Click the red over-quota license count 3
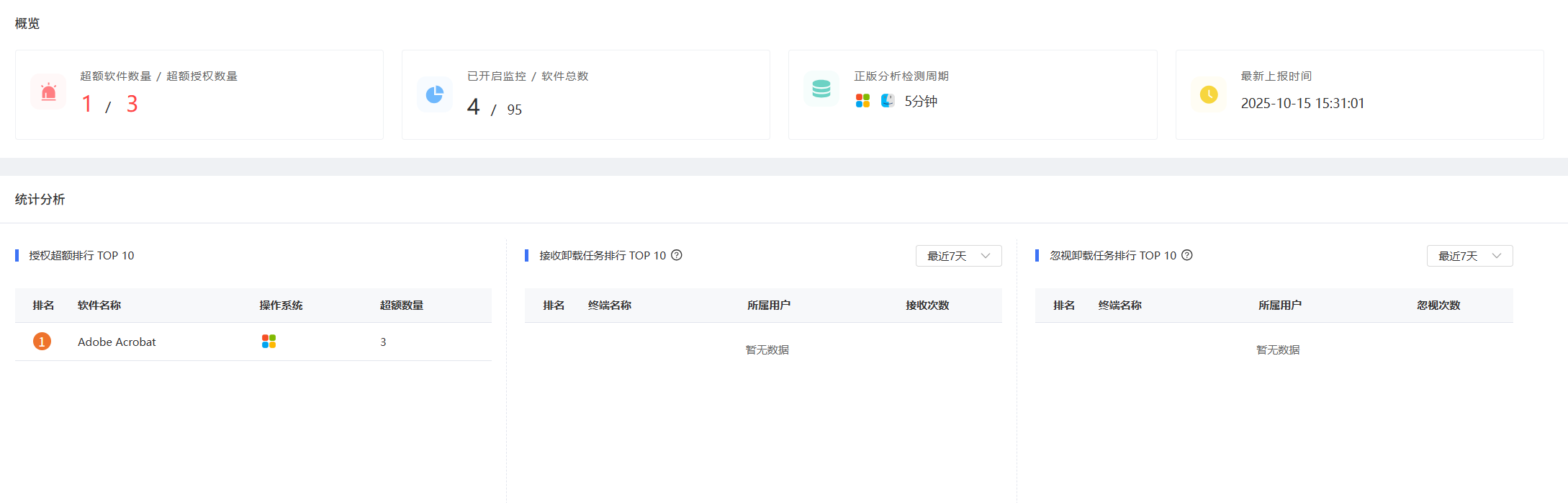The width and height of the screenshot is (1568, 503). pos(132,104)
